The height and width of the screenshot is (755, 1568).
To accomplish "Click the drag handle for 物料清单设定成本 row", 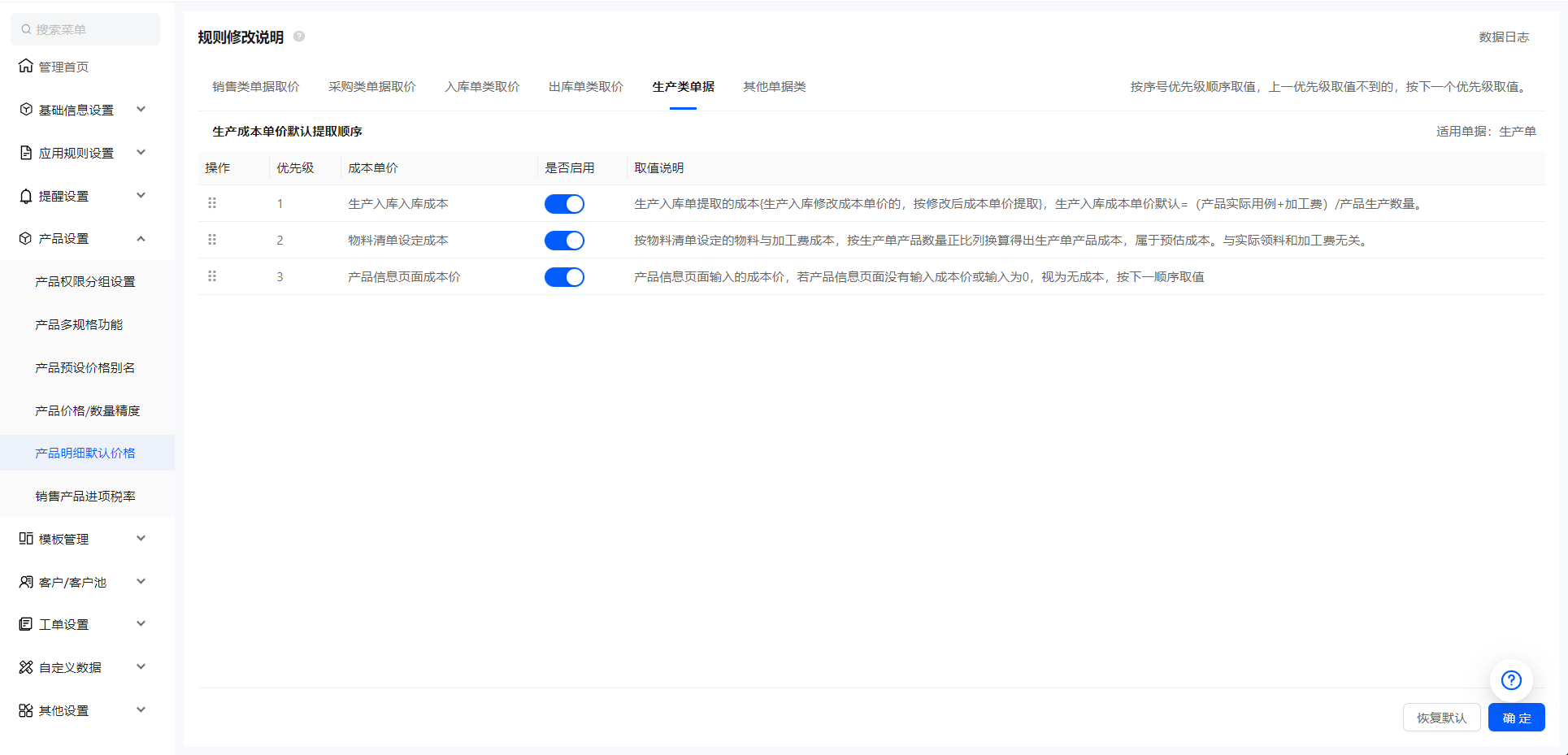I will (x=212, y=240).
